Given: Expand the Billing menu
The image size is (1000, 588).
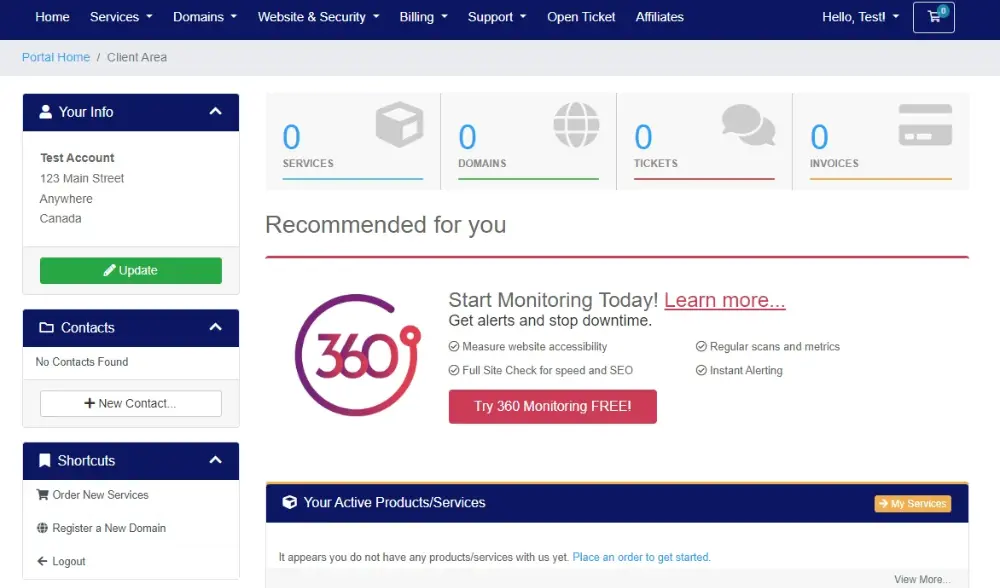Looking at the screenshot, I should click(423, 17).
